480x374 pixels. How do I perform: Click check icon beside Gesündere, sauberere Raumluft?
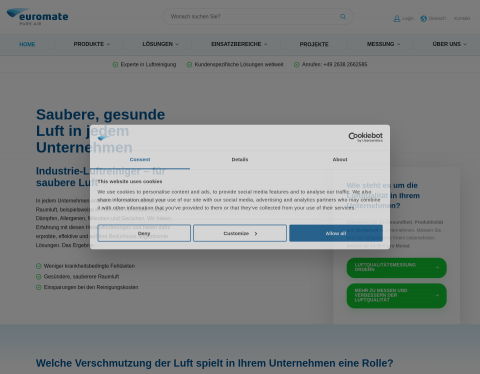point(39,277)
